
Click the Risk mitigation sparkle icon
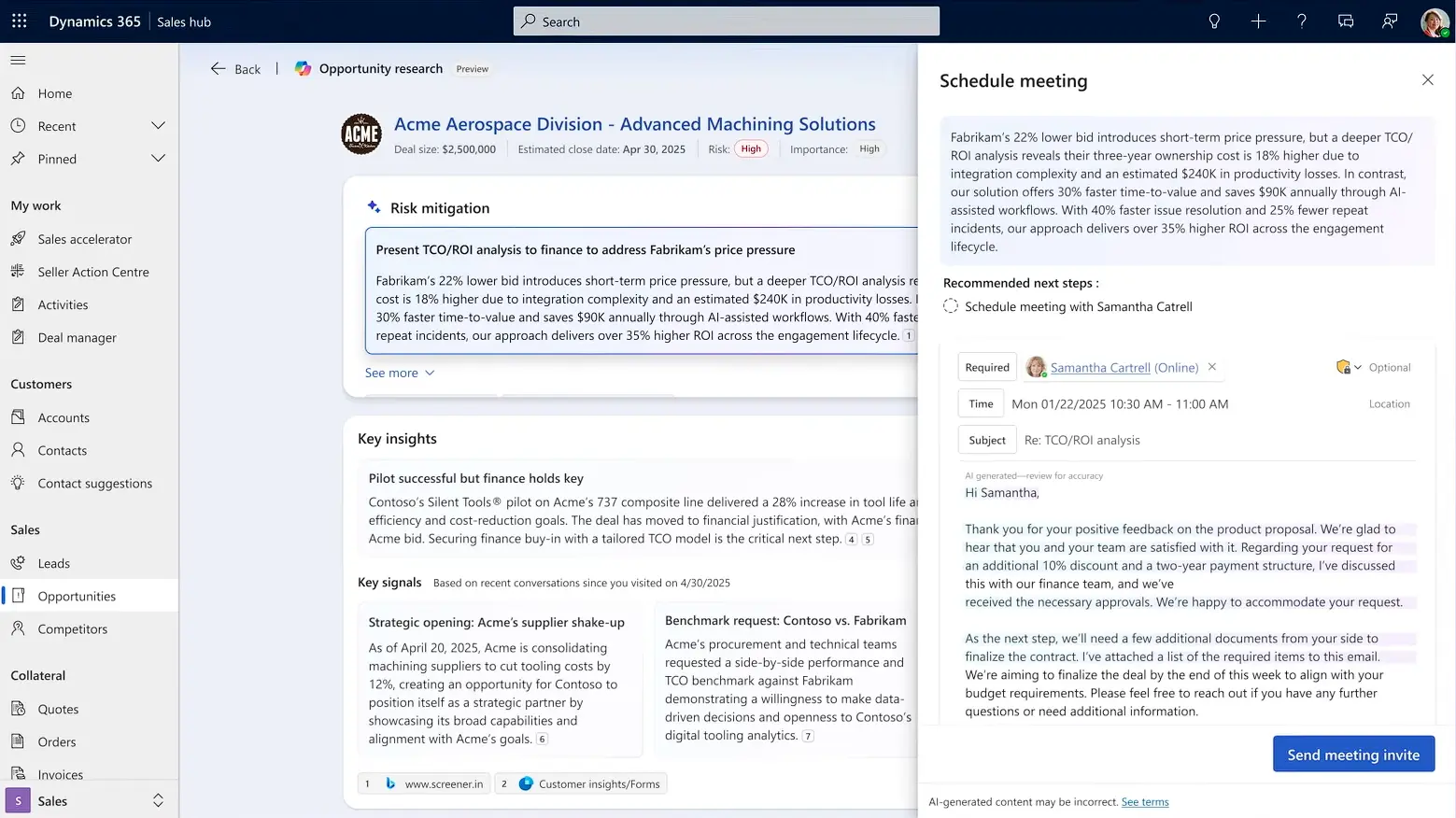pos(374,207)
